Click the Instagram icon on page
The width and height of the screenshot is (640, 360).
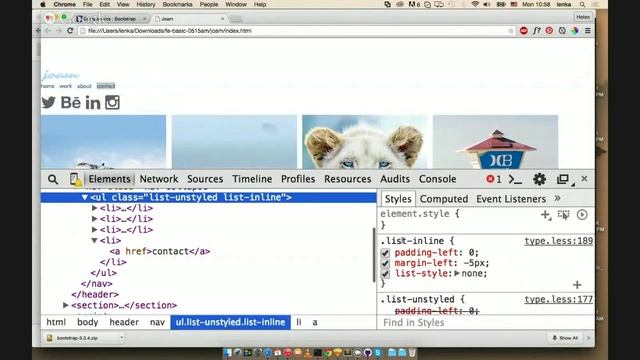point(112,102)
